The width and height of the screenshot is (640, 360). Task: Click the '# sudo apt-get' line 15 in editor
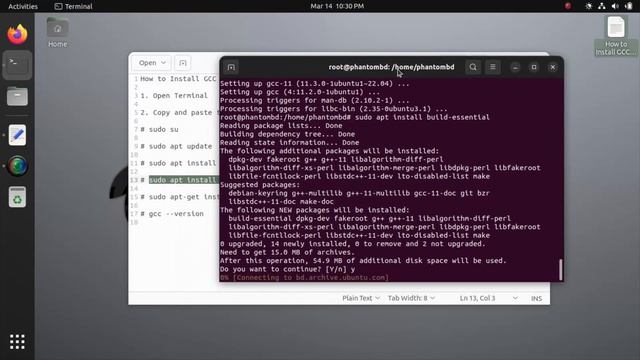[179, 197]
